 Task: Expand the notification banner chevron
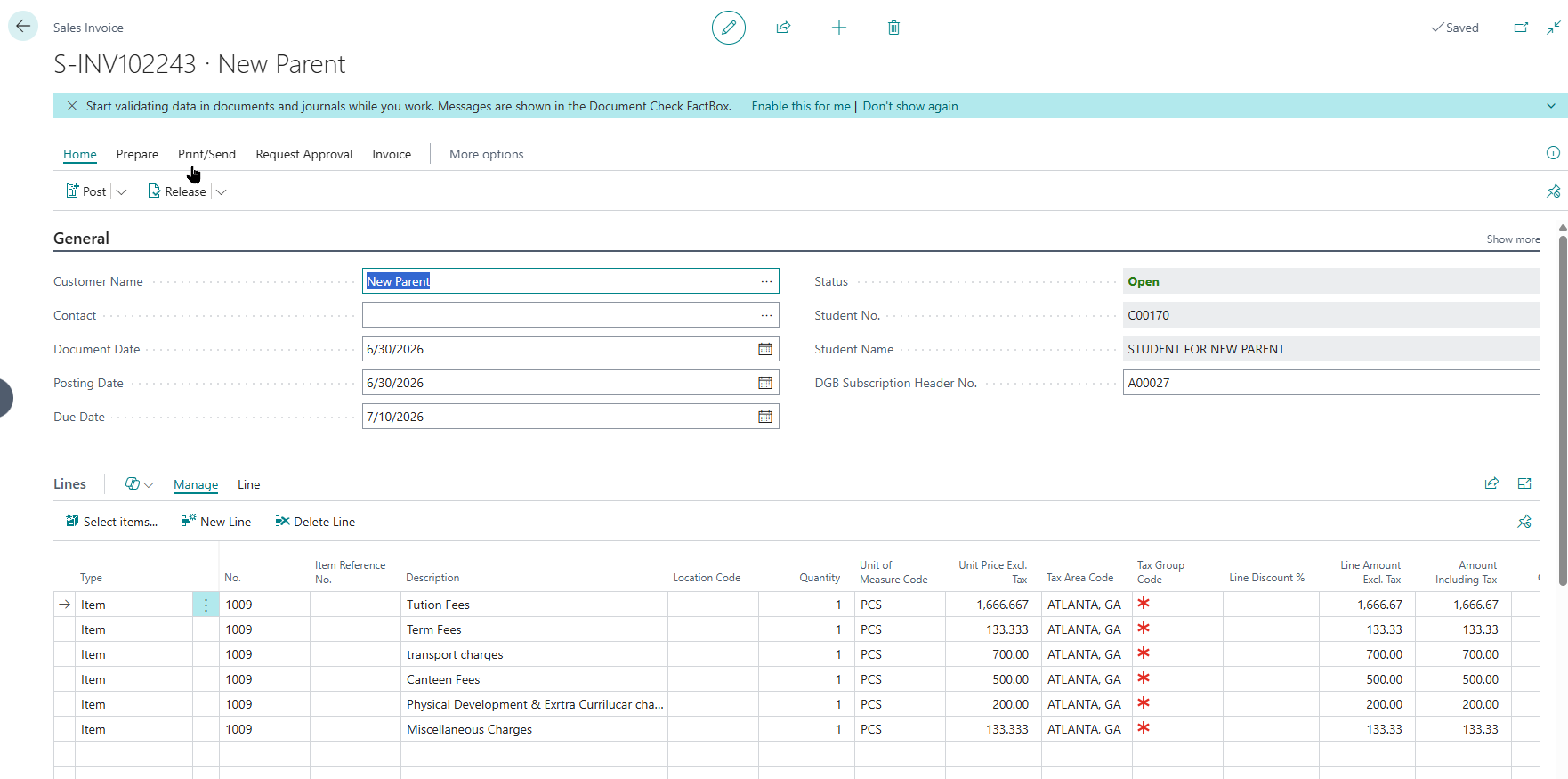point(1551,106)
